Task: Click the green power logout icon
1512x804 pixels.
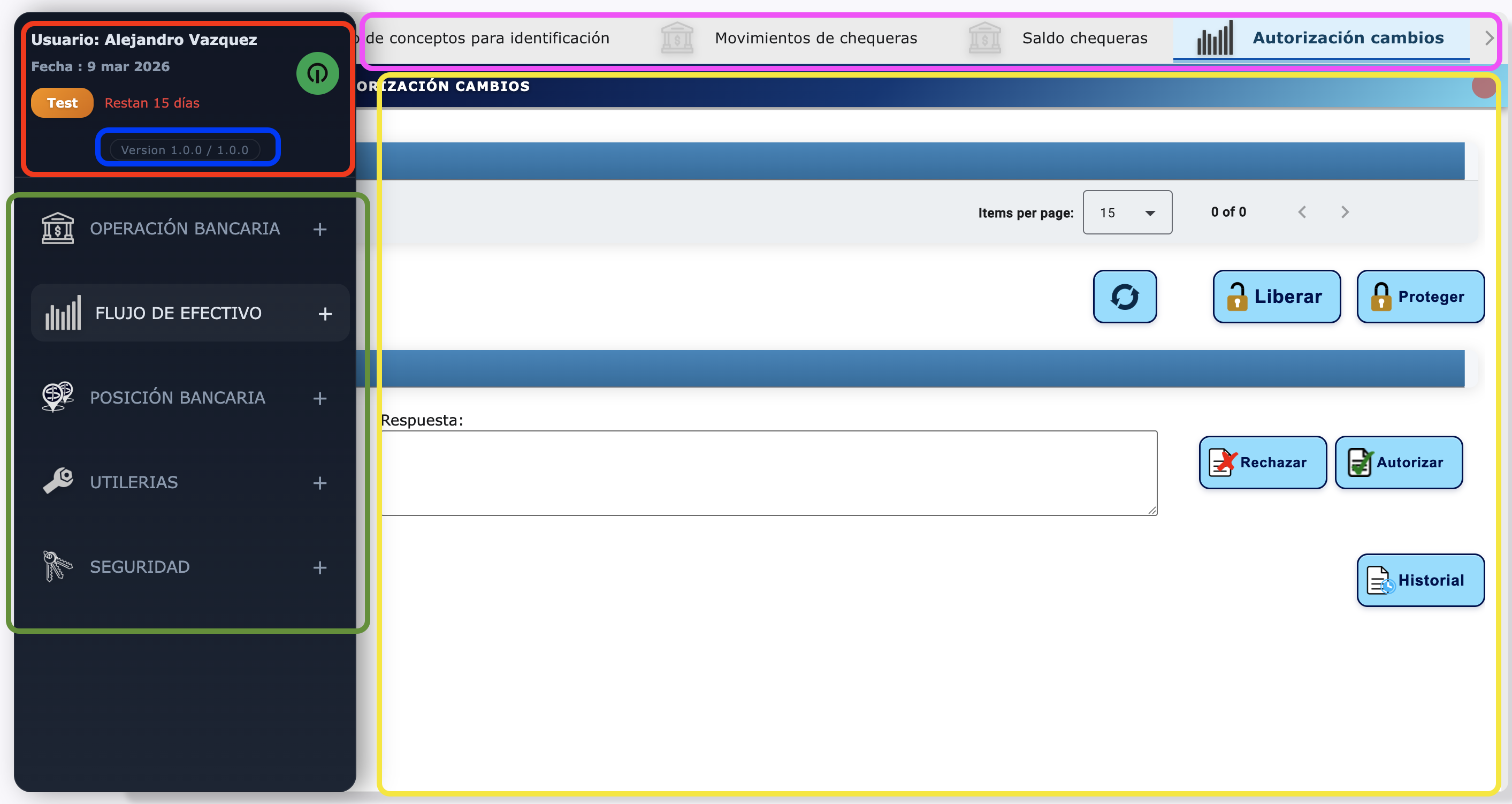Action: pos(318,73)
